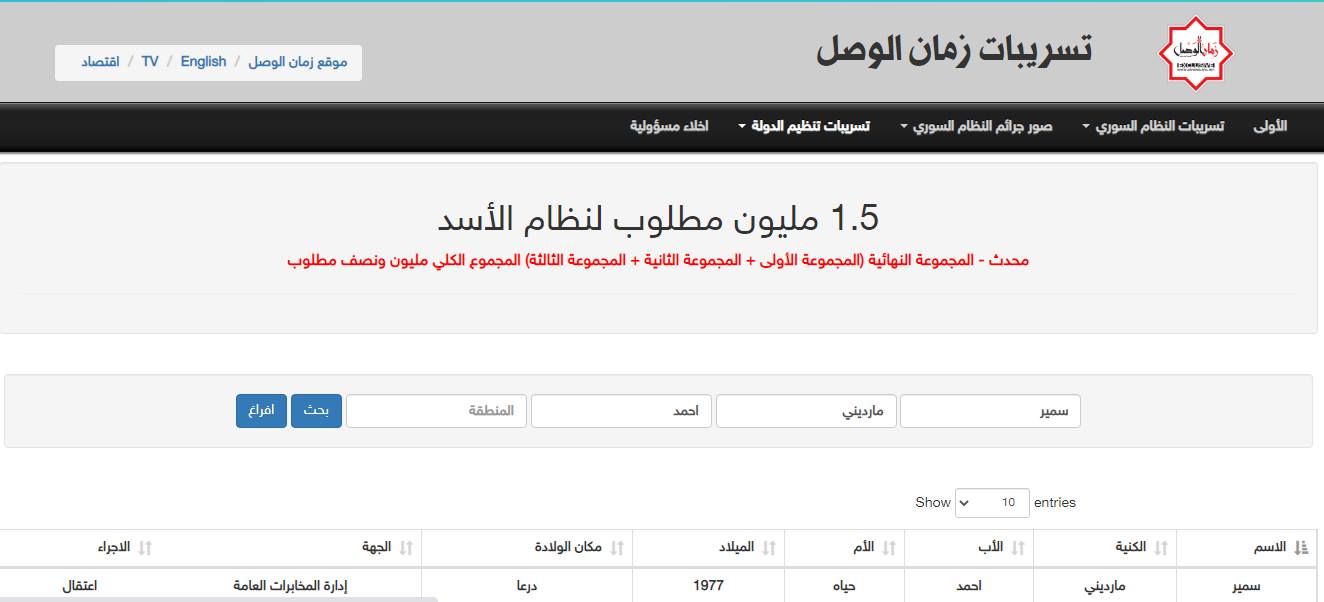Sort table by الأم column icon
The height and width of the screenshot is (602, 1324).
pos(889,547)
